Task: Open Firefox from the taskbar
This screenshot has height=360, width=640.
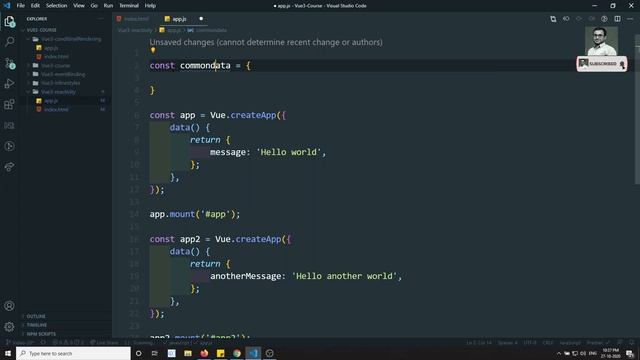Action: [x=204, y=353]
